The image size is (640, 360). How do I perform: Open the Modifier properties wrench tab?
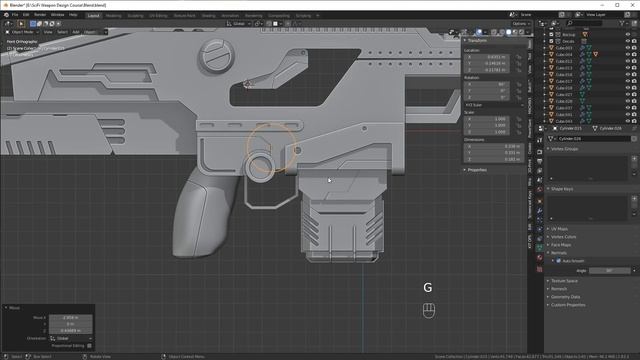(x=540, y=211)
